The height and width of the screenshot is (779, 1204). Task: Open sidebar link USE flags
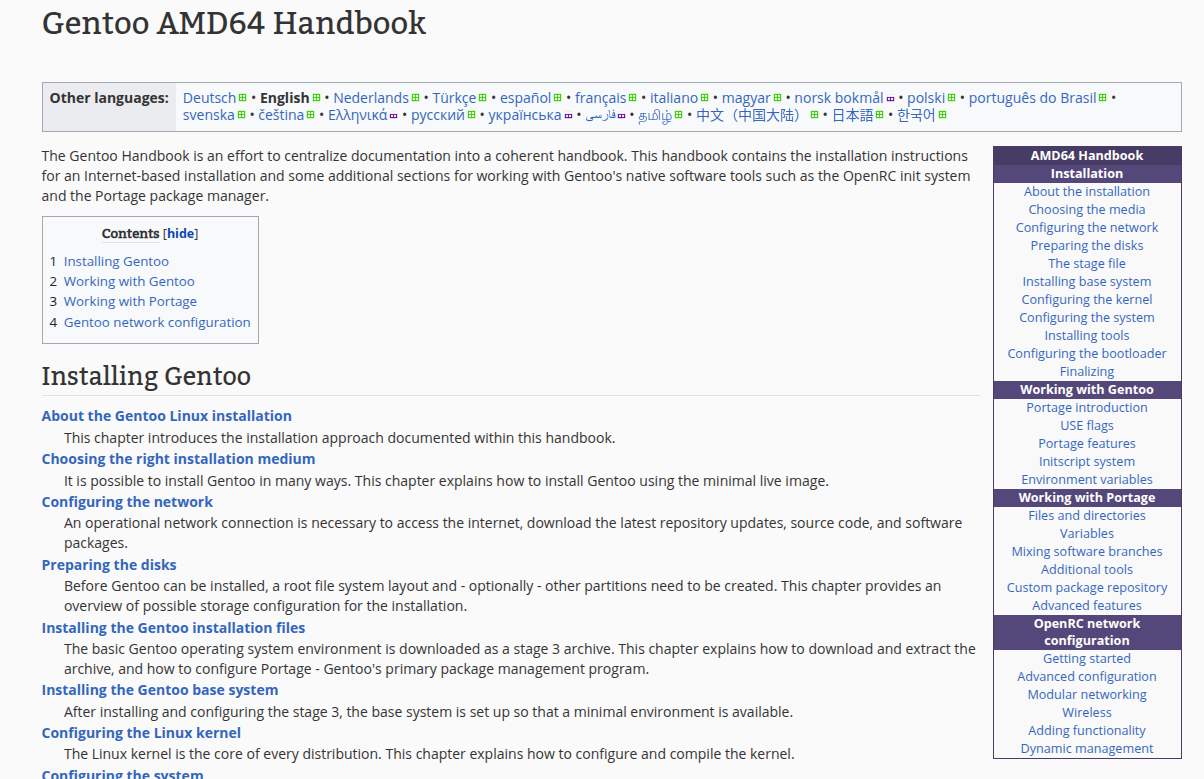click(x=1087, y=425)
